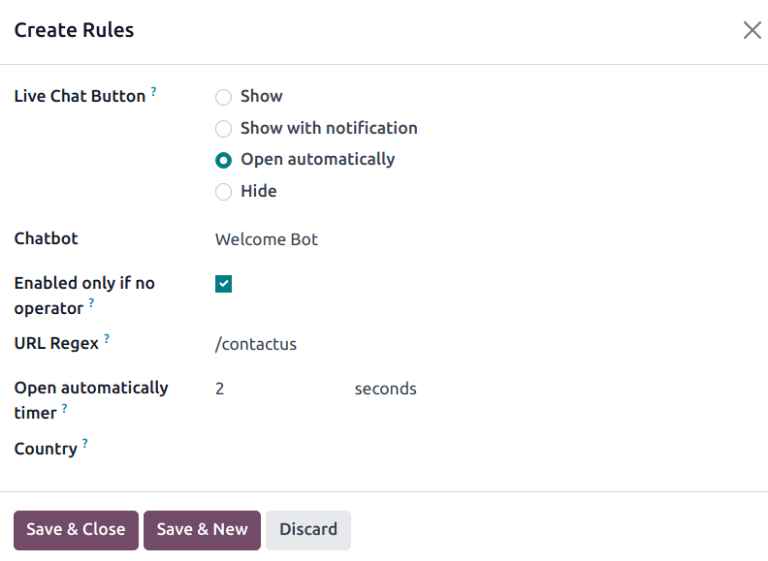Screen dimensions: 768x561
Task: Click help tooltip icon beside Enabled only if no operator
Action: (91, 302)
